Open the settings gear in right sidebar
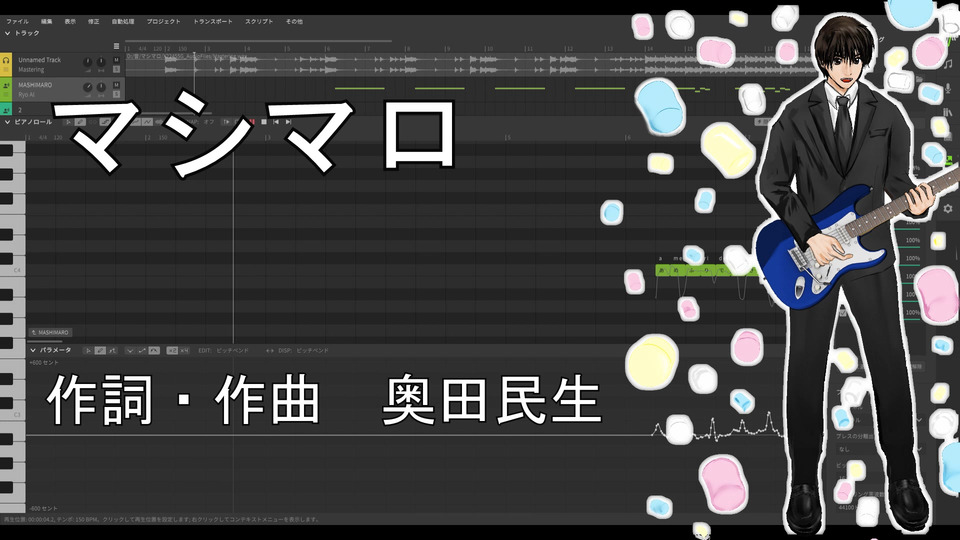Image resolution: width=960 pixels, height=540 pixels. (948, 209)
